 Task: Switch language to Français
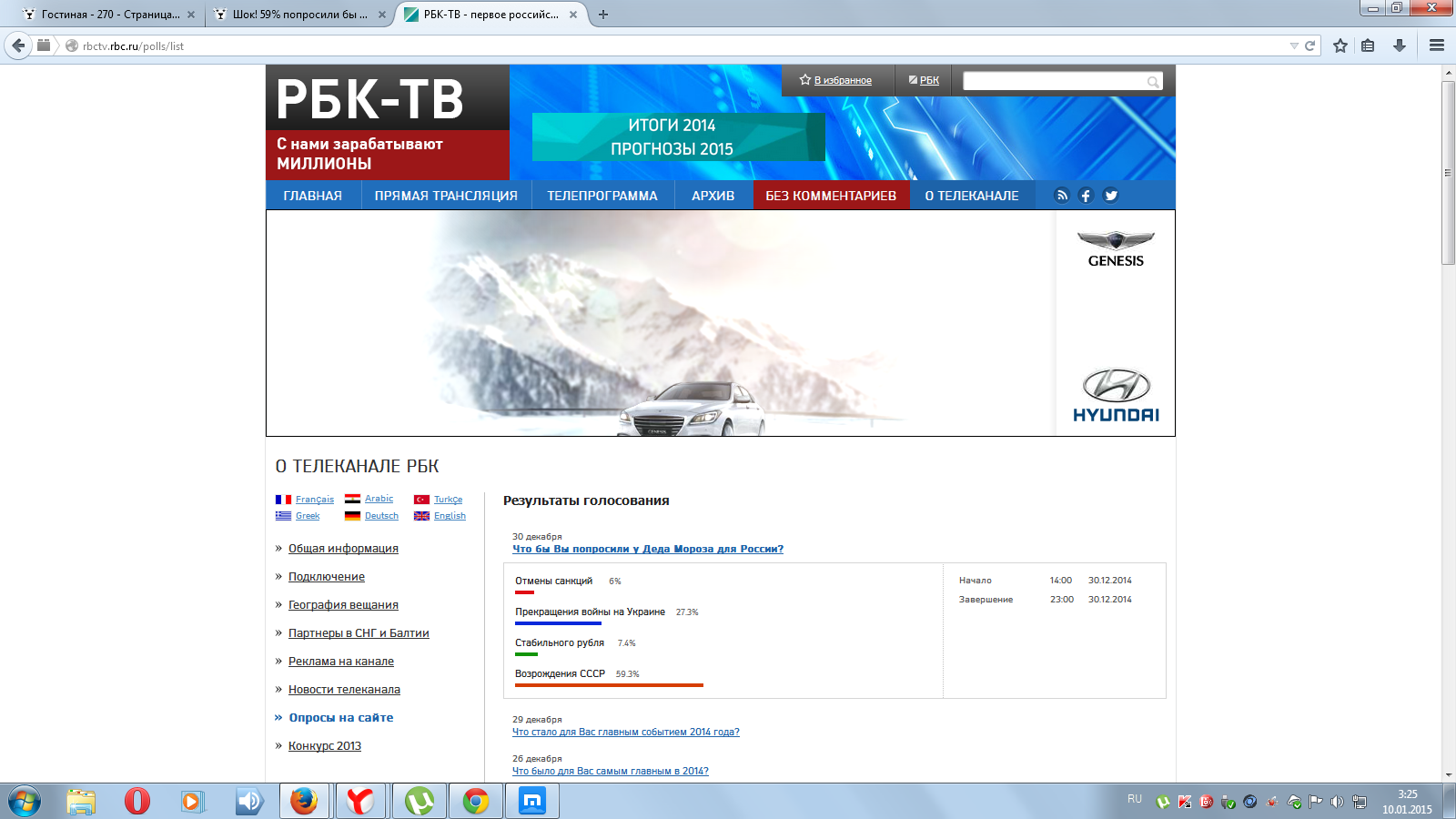click(x=315, y=500)
